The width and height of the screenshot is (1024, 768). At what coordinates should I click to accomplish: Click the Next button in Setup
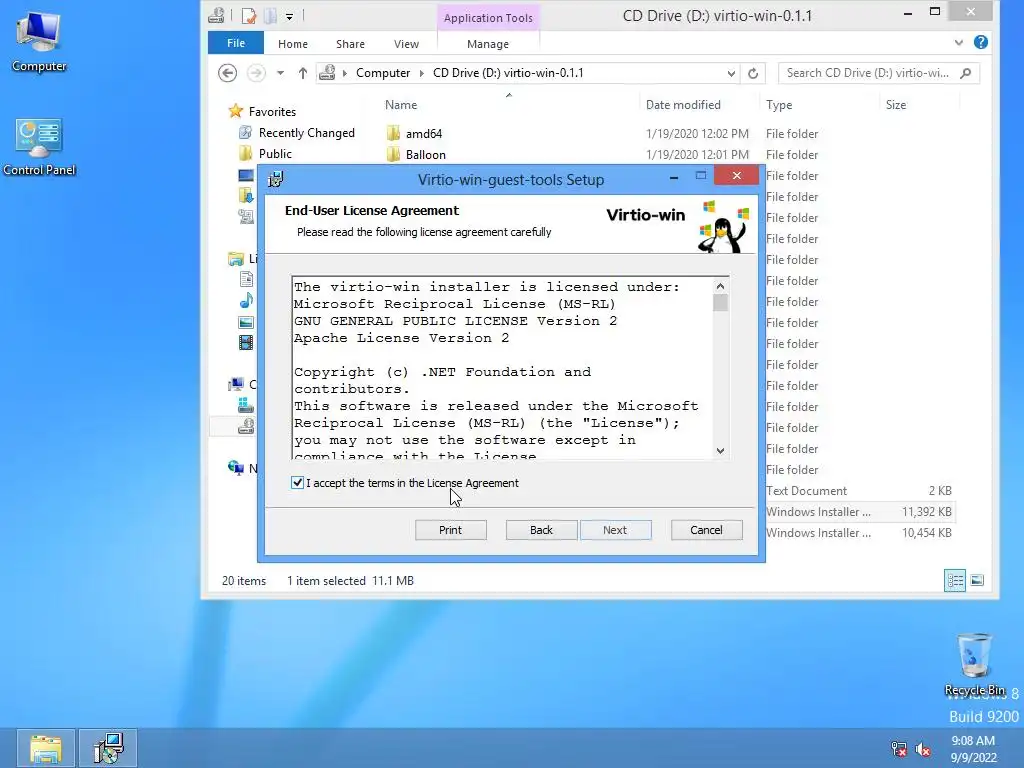pos(615,530)
